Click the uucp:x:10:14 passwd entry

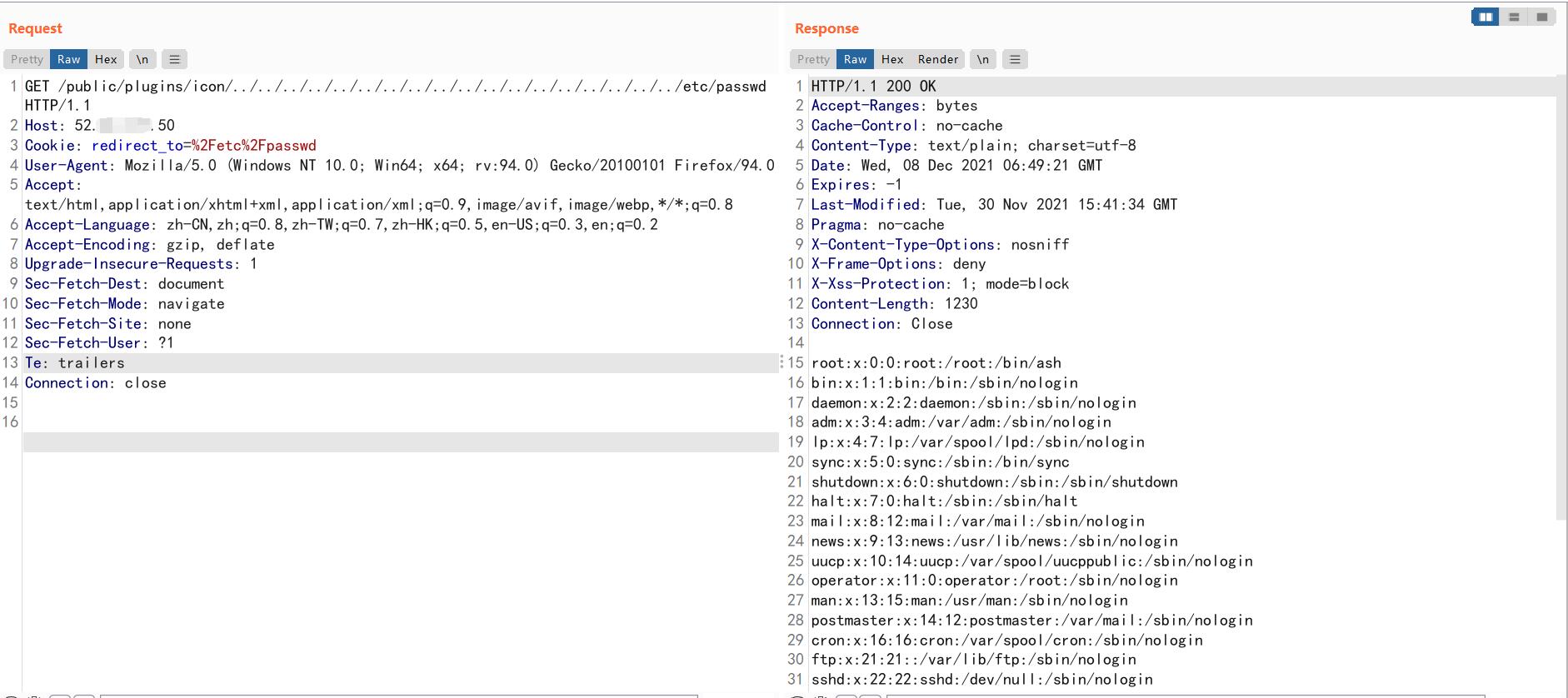point(1032,561)
